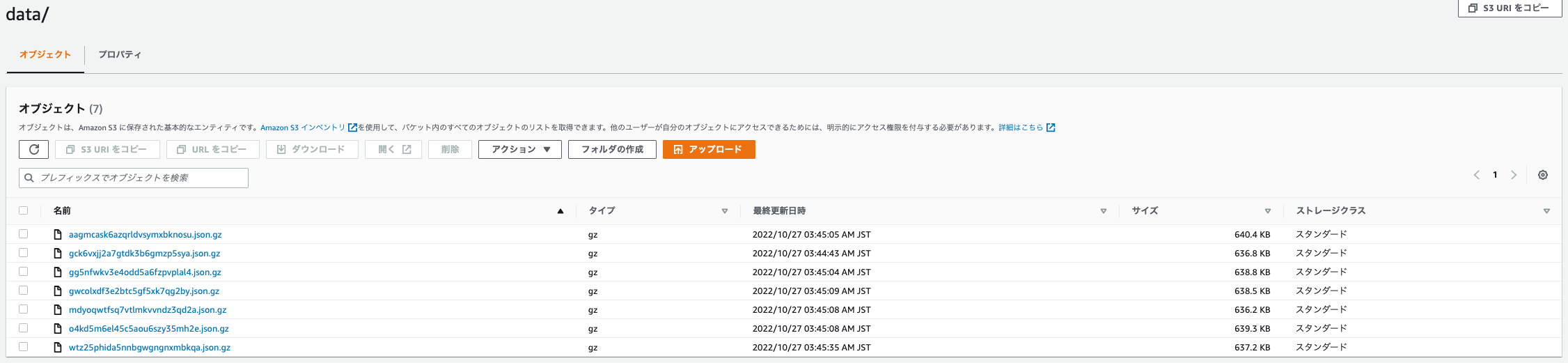Viewport: 1568px width, 363px height.
Task: Click file icon of aagmcask6azqrldvsymxbknosu.json.gz
Action: coord(58,235)
